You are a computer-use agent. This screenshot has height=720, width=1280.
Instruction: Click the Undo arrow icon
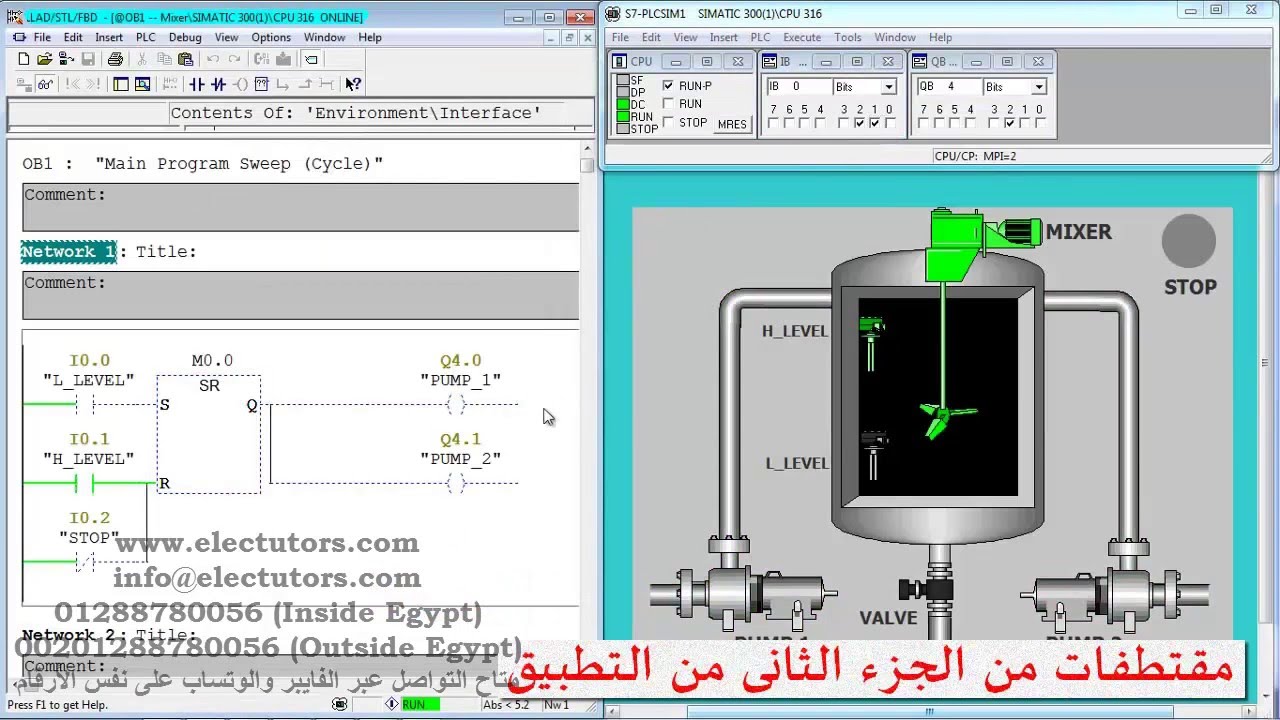coord(212,59)
